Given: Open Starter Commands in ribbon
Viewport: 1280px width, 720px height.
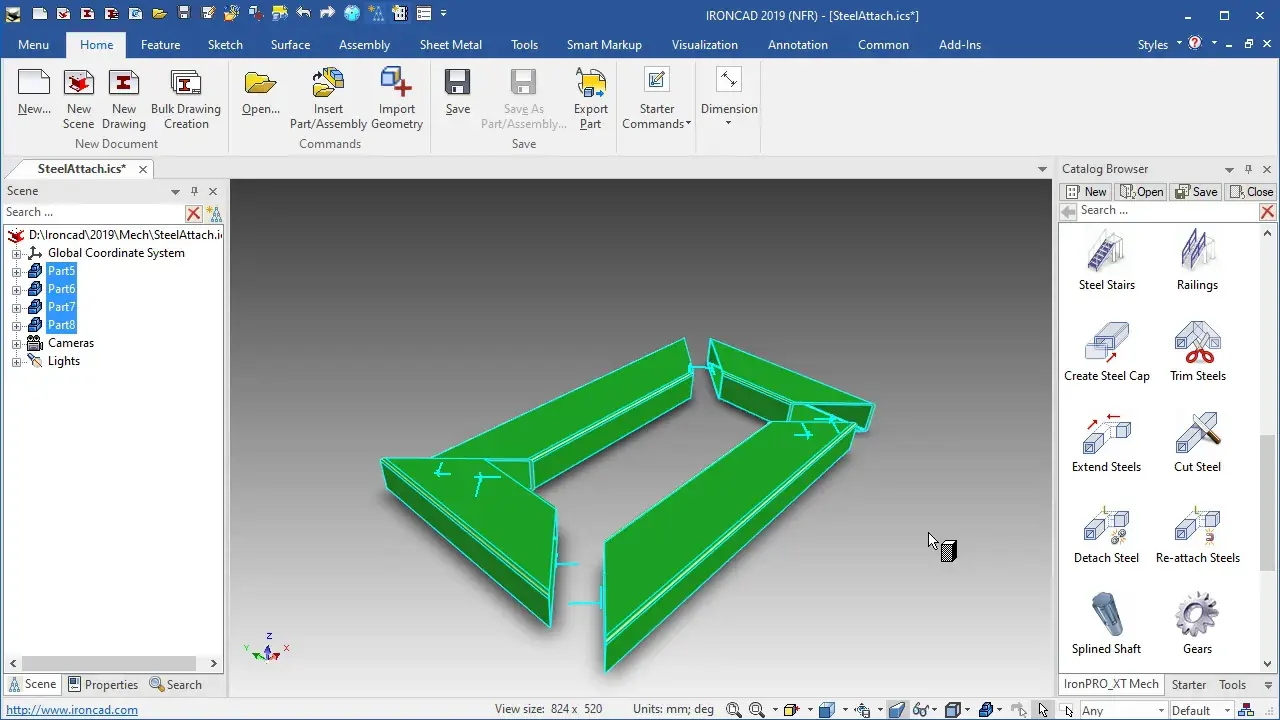Looking at the screenshot, I should (x=656, y=98).
